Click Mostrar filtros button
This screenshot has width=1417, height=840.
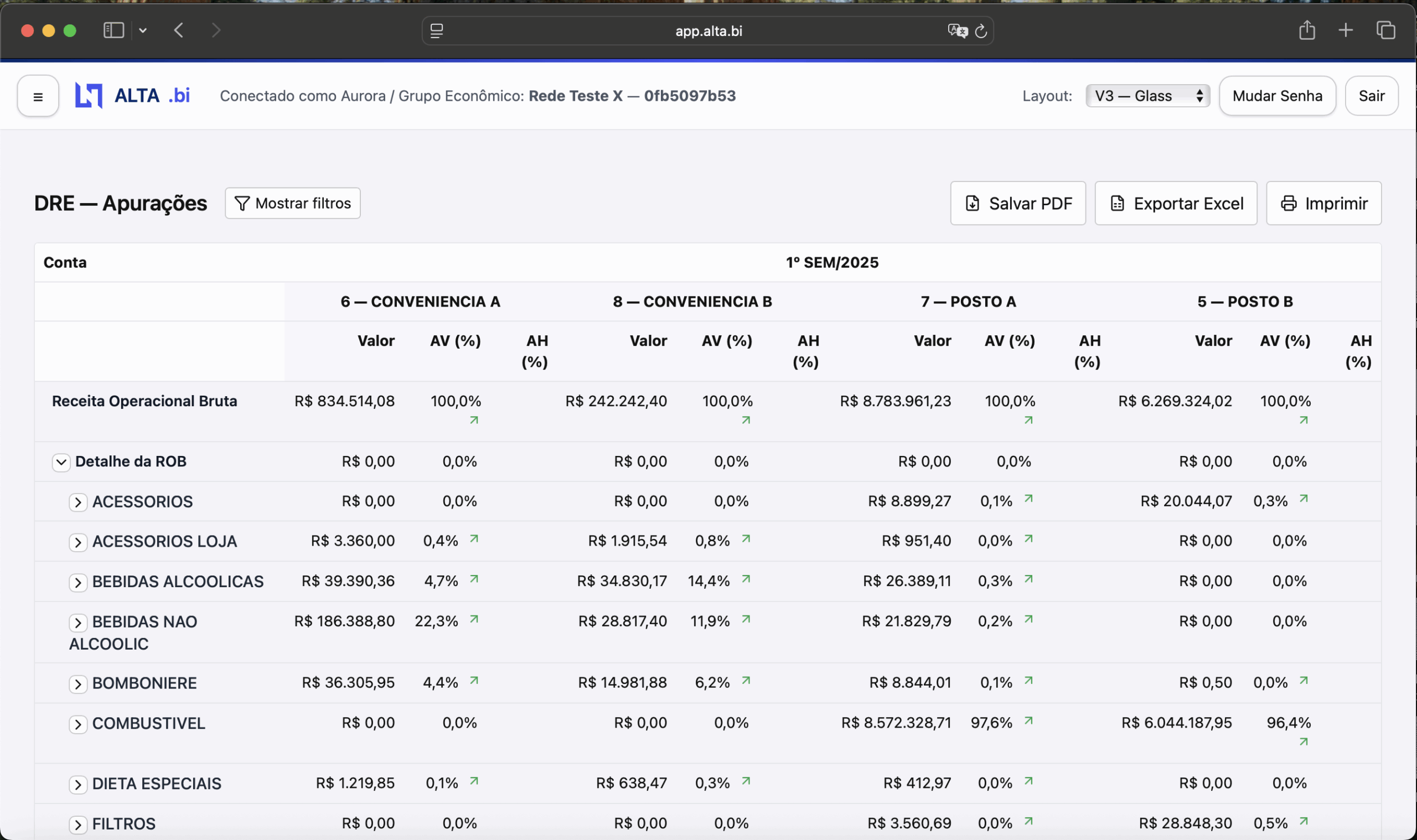[x=293, y=203]
